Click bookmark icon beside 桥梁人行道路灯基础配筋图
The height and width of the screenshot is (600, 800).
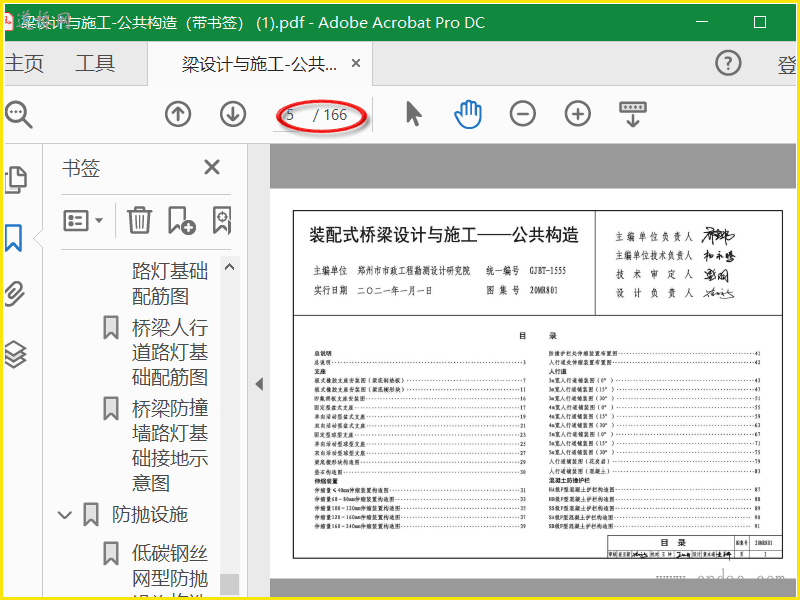tap(111, 328)
